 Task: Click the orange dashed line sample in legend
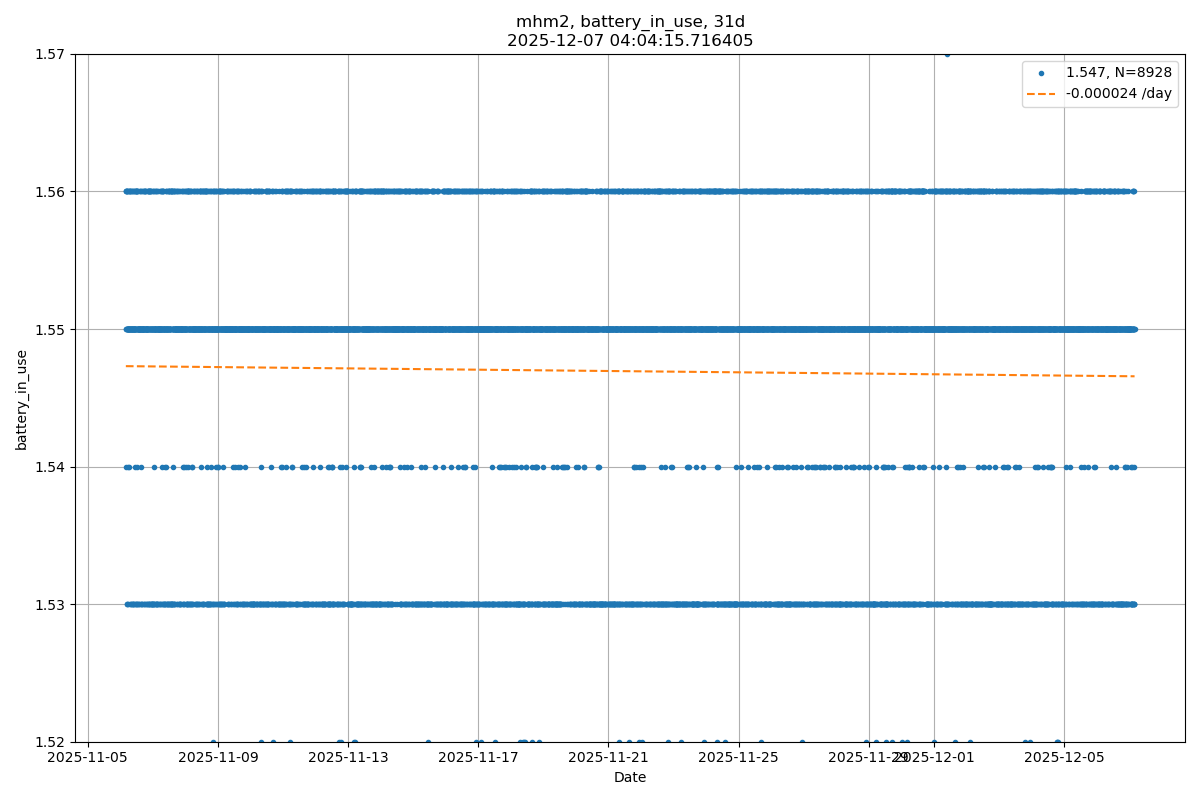(1041, 93)
